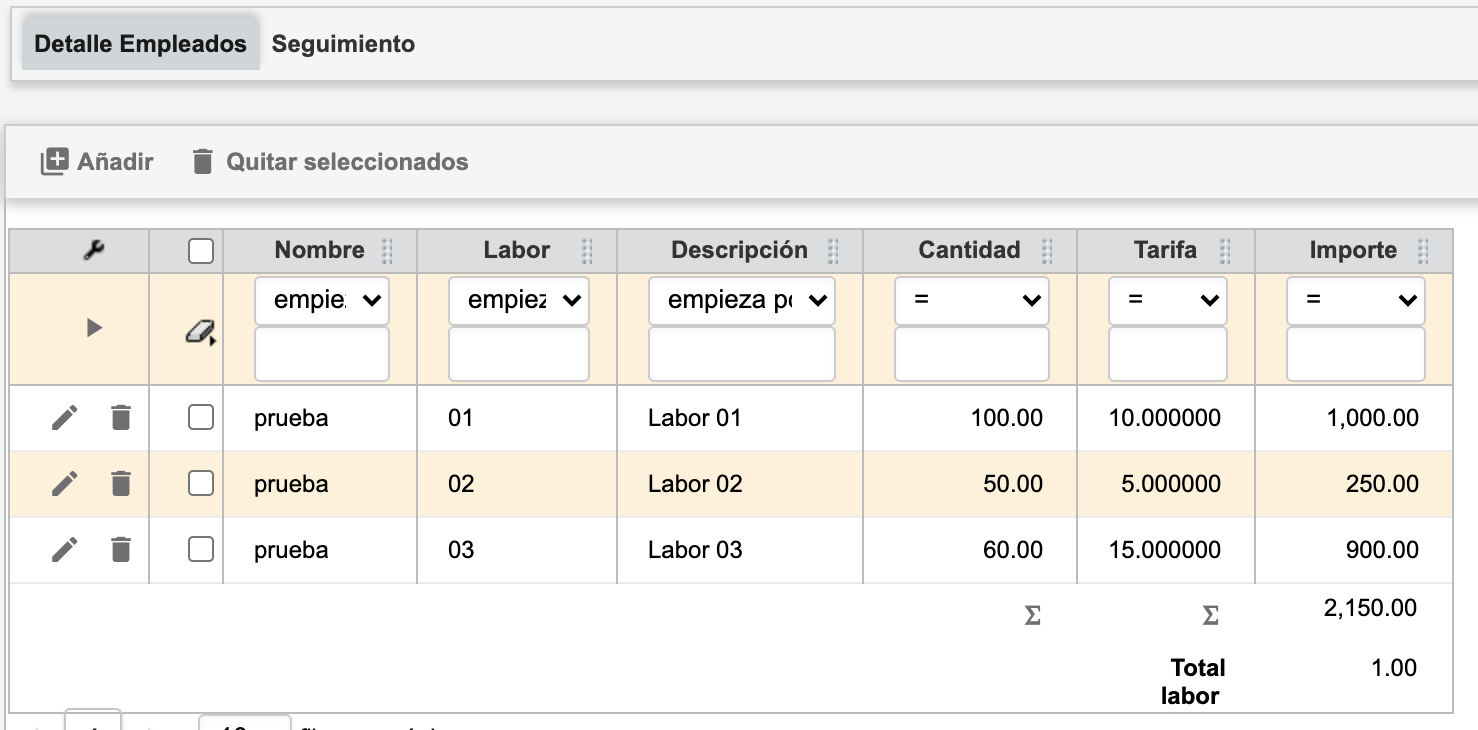The image size is (1478, 730).
Task: Edit the Labor 02 row with pencil icon
Action: (x=64, y=484)
